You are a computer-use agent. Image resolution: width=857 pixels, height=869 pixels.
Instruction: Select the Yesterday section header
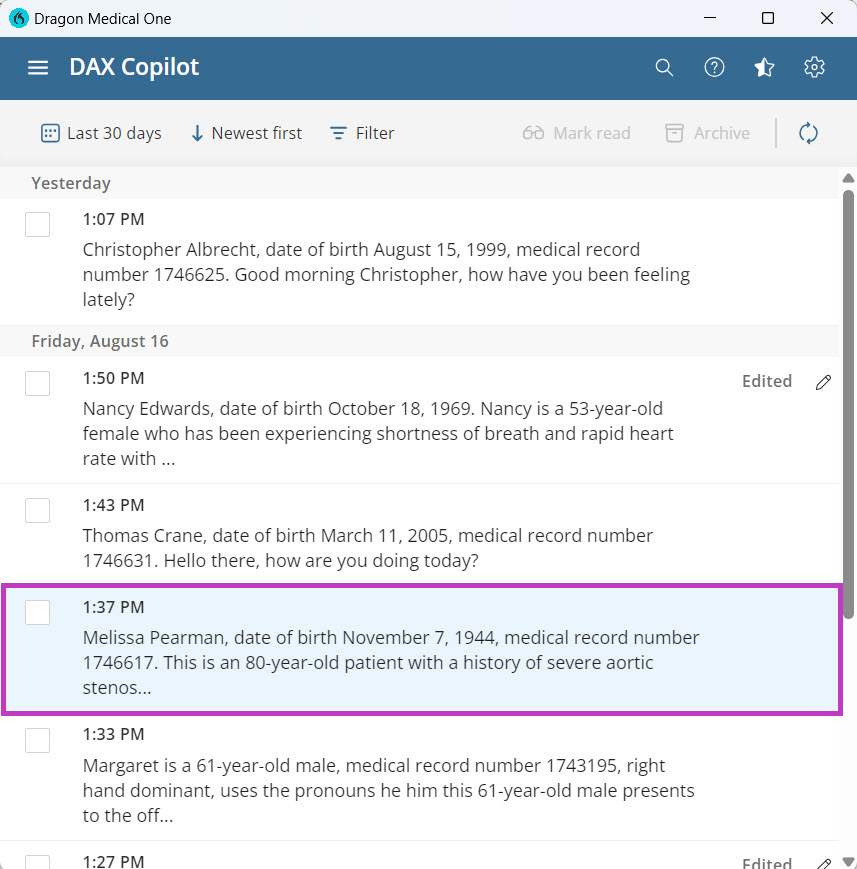70,183
